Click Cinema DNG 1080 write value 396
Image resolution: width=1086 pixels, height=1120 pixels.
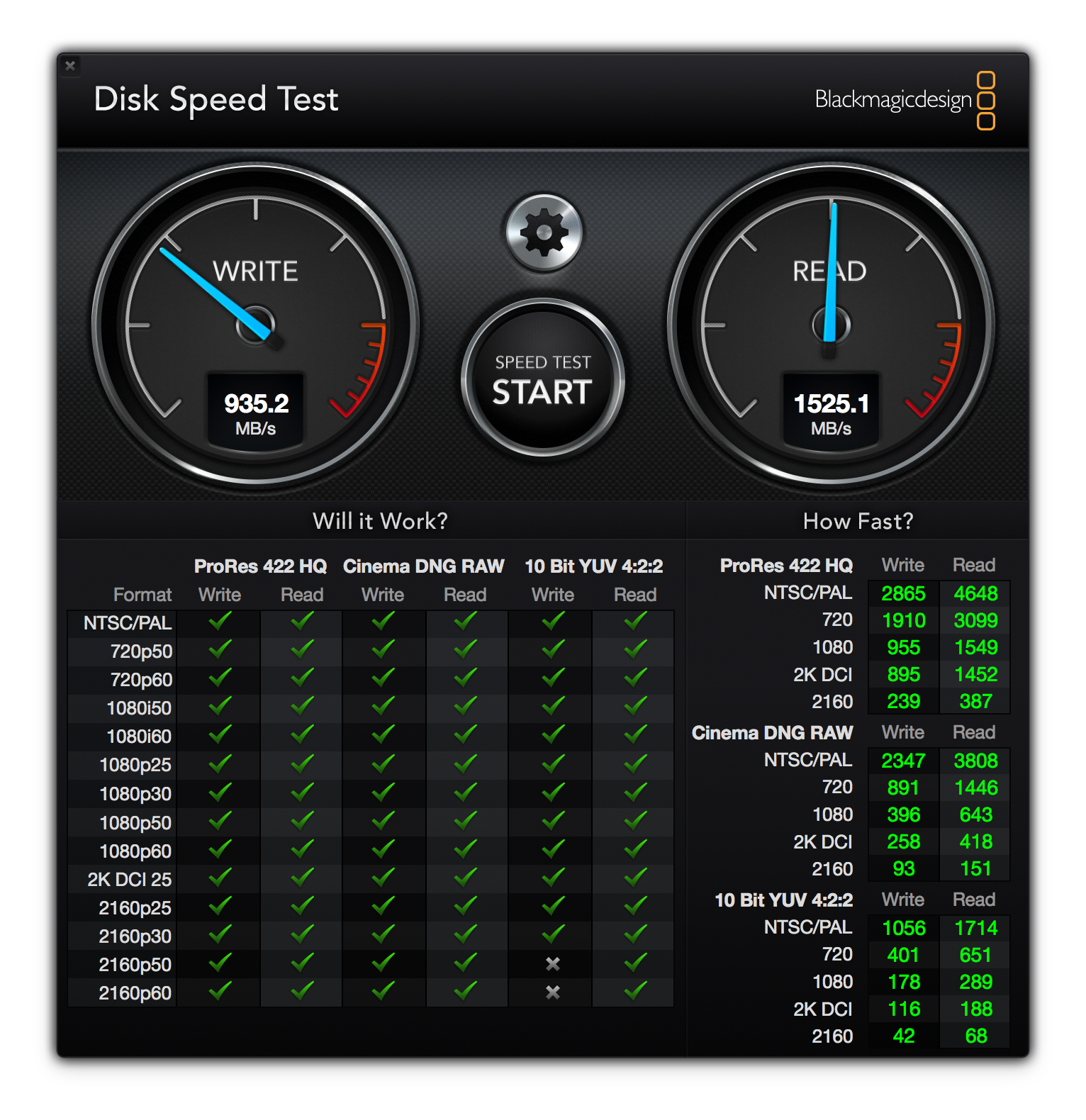[903, 814]
